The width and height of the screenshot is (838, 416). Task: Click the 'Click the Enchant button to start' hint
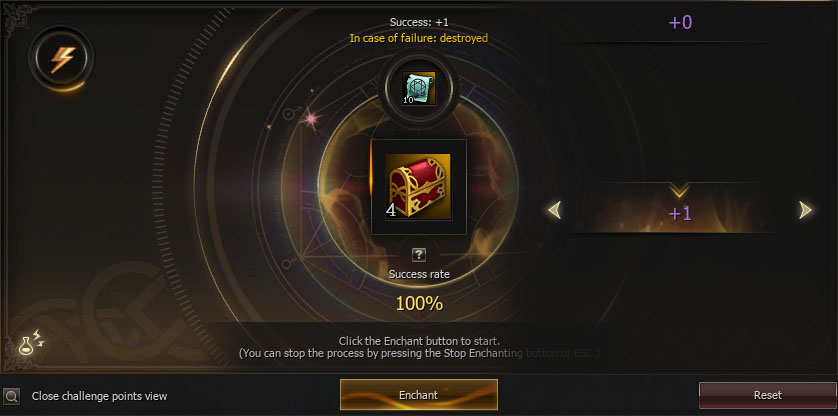[420, 341]
